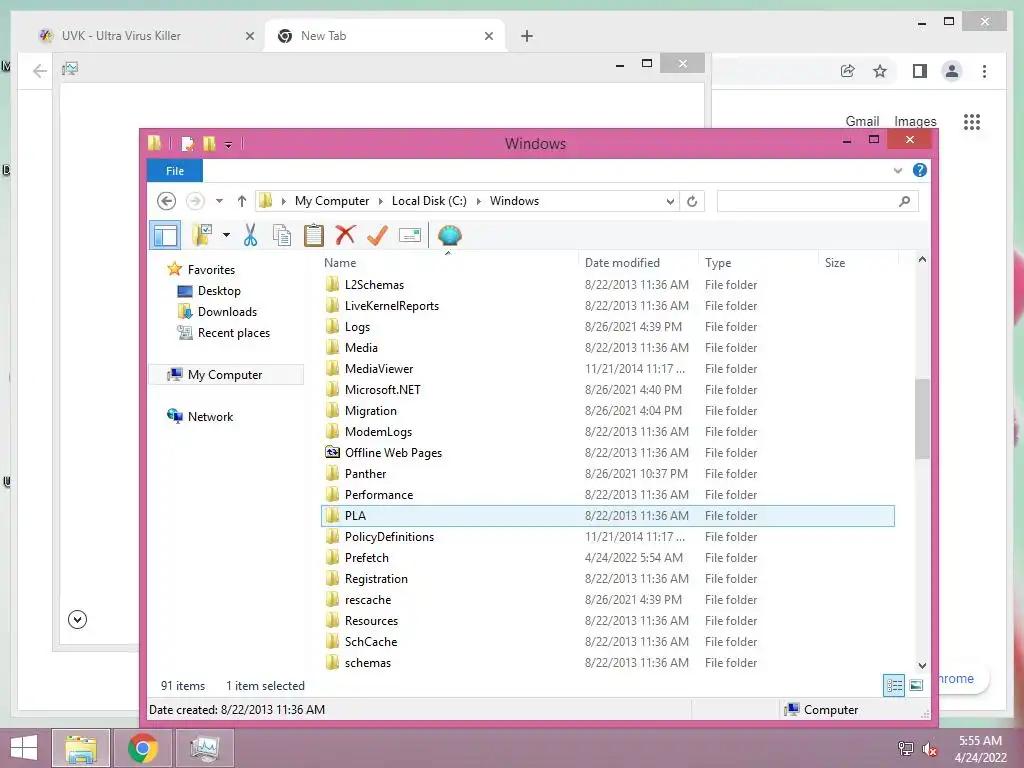Select Favorites in the navigation pane

point(211,270)
